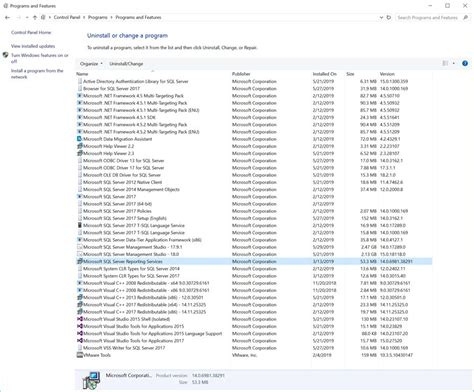
Task: Click the Microsoft Help Viewer 2.2 icon
Action: click(x=79, y=146)
